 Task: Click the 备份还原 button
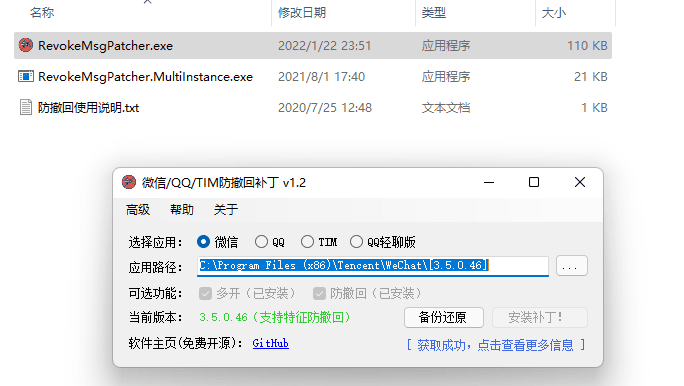pyautogui.click(x=444, y=317)
